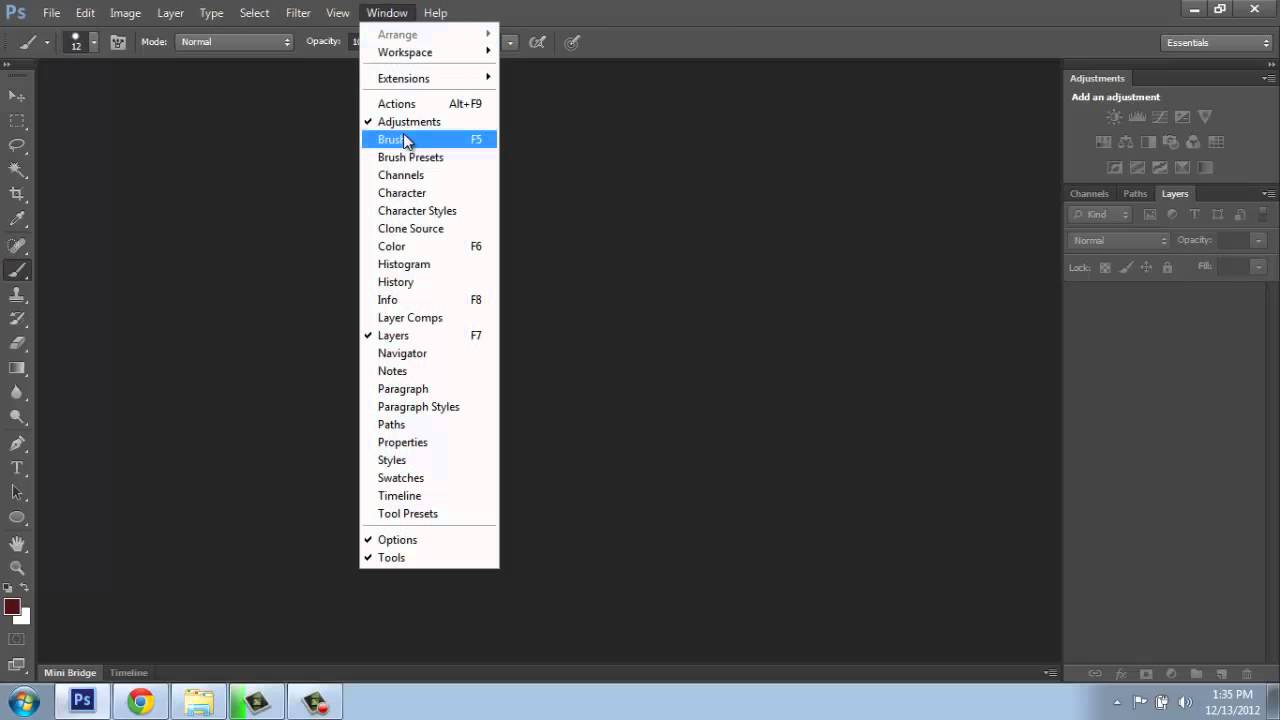Toggle Options bar in Window menu
The height and width of the screenshot is (720, 1280).
point(428,540)
